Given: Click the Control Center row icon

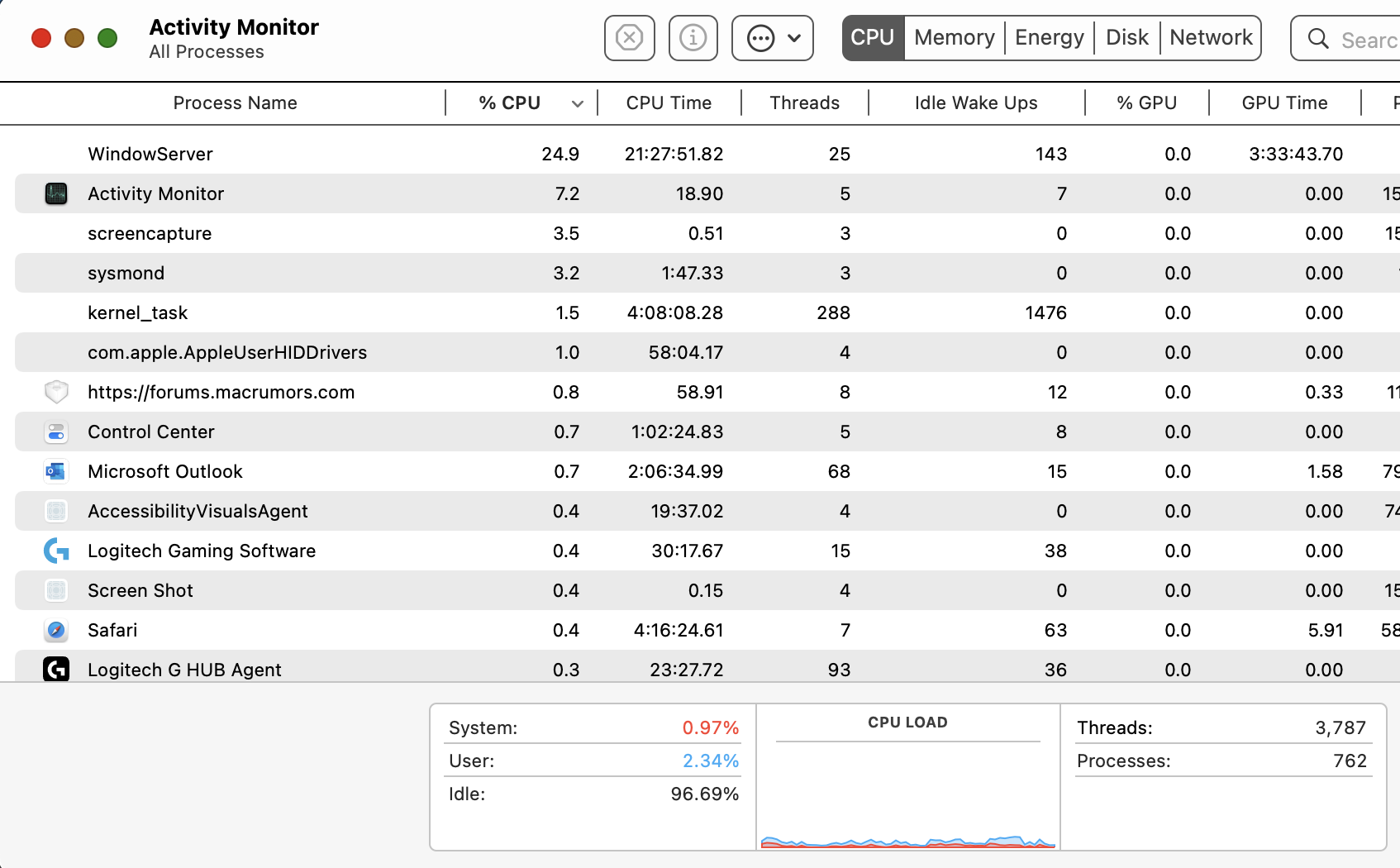Looking at the screenshot, I should tap(56, 432).
